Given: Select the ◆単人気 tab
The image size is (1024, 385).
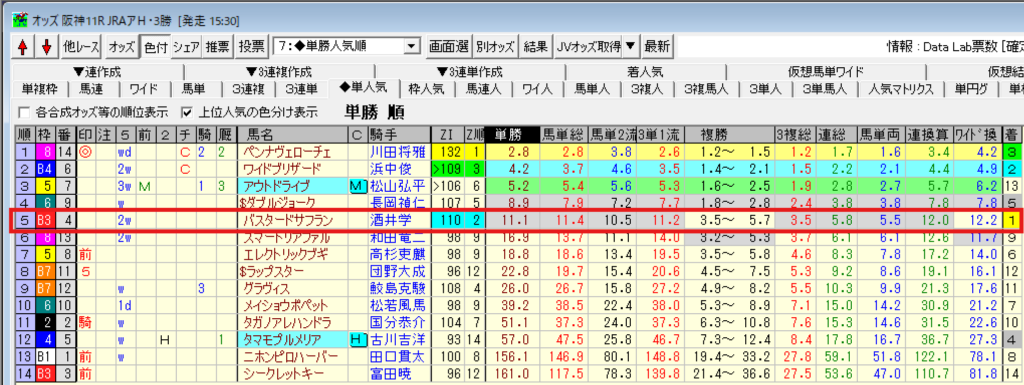Looking at the screenshot, I should click(363, 87).
